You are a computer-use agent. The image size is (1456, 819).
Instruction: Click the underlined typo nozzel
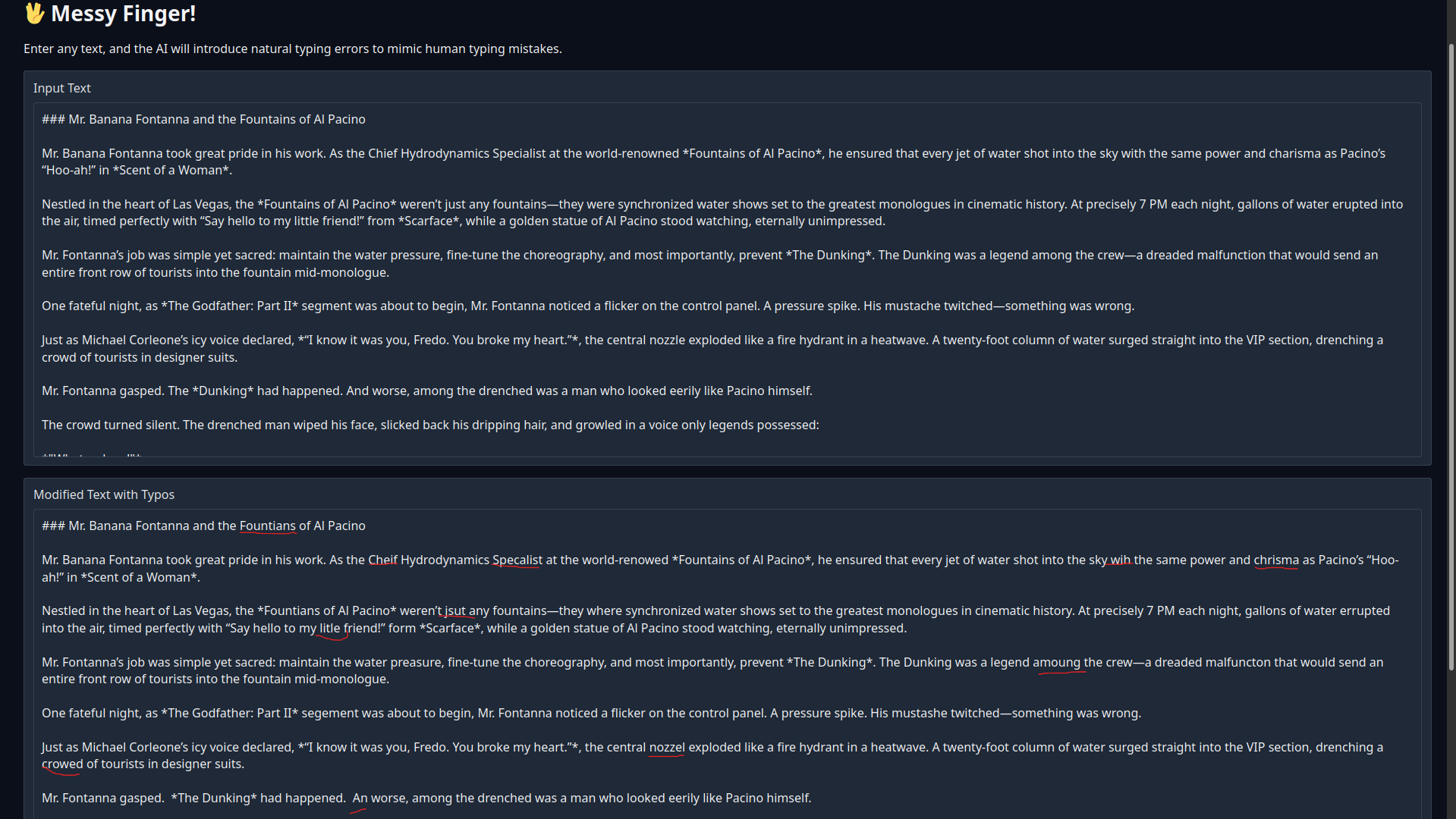pos(667,747)
